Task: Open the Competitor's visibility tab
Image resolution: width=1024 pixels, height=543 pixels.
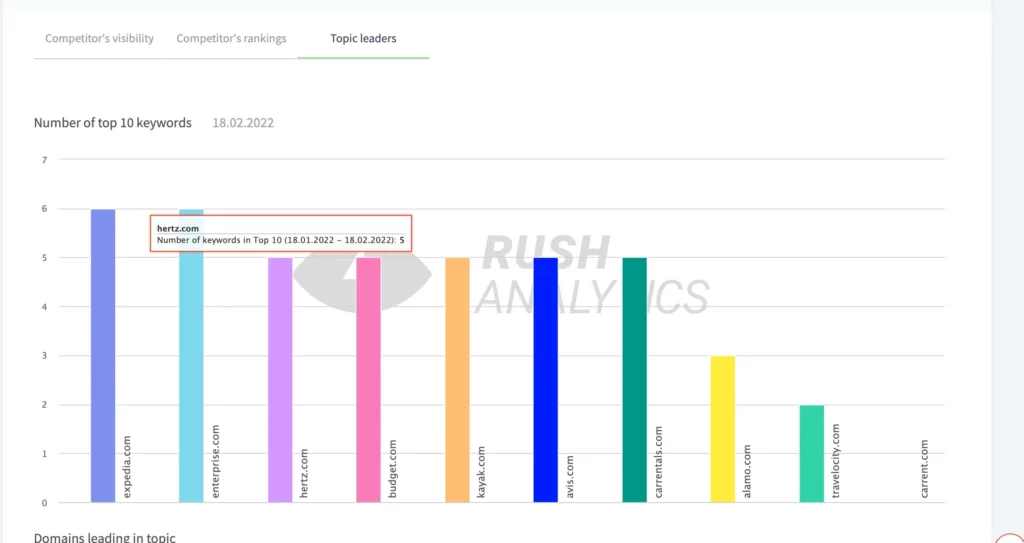Action: (x=99, y=39)
